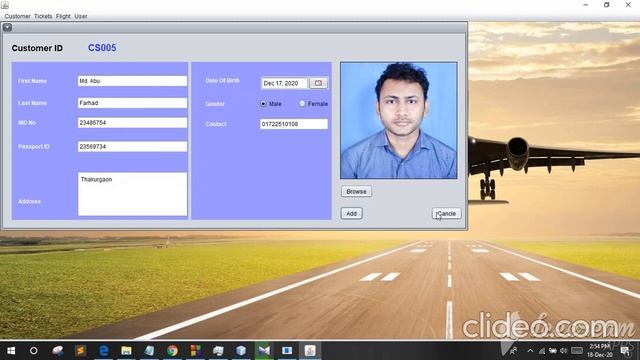
Task: Open the date of birth calendar picker
Action: click(318, 83)
